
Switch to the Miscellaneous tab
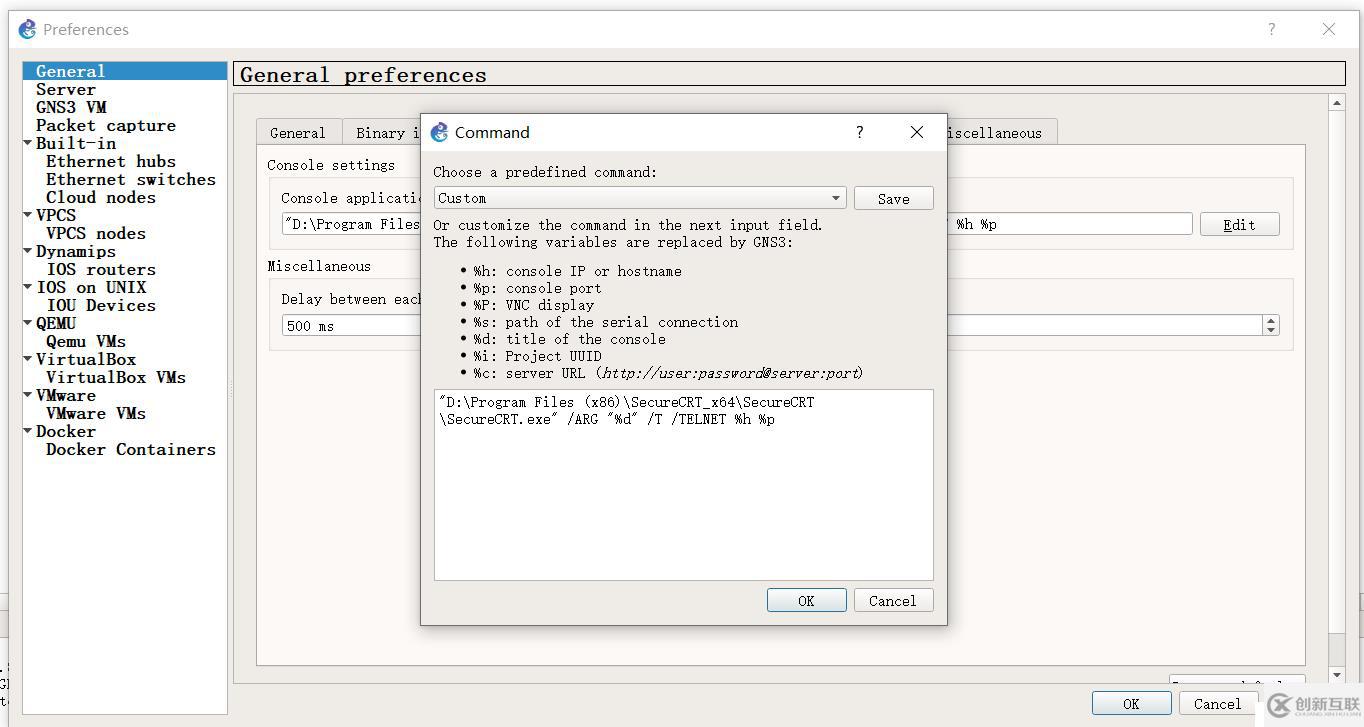pyautogui.click(x=994, y=132)
